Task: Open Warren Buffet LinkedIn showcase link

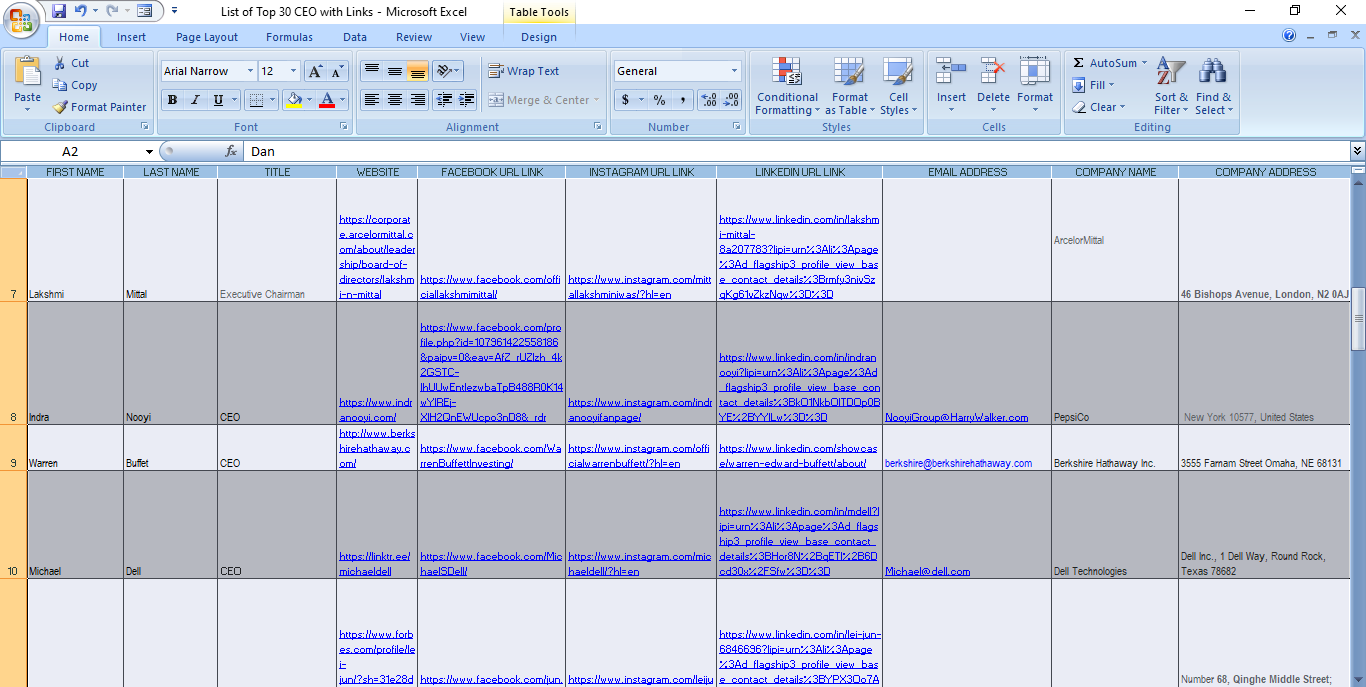Action: 798,456
